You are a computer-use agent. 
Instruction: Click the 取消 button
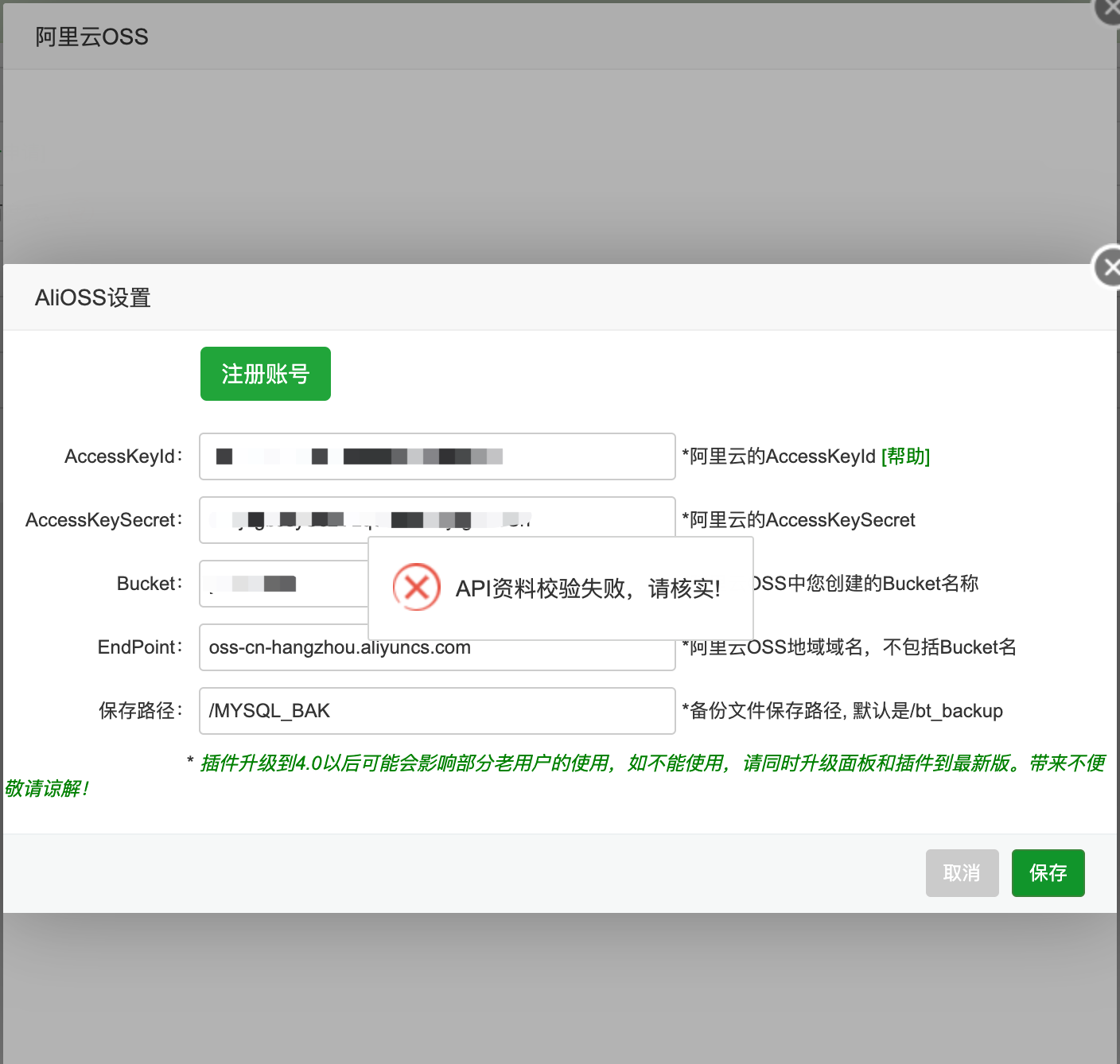(x=962, y=873)
